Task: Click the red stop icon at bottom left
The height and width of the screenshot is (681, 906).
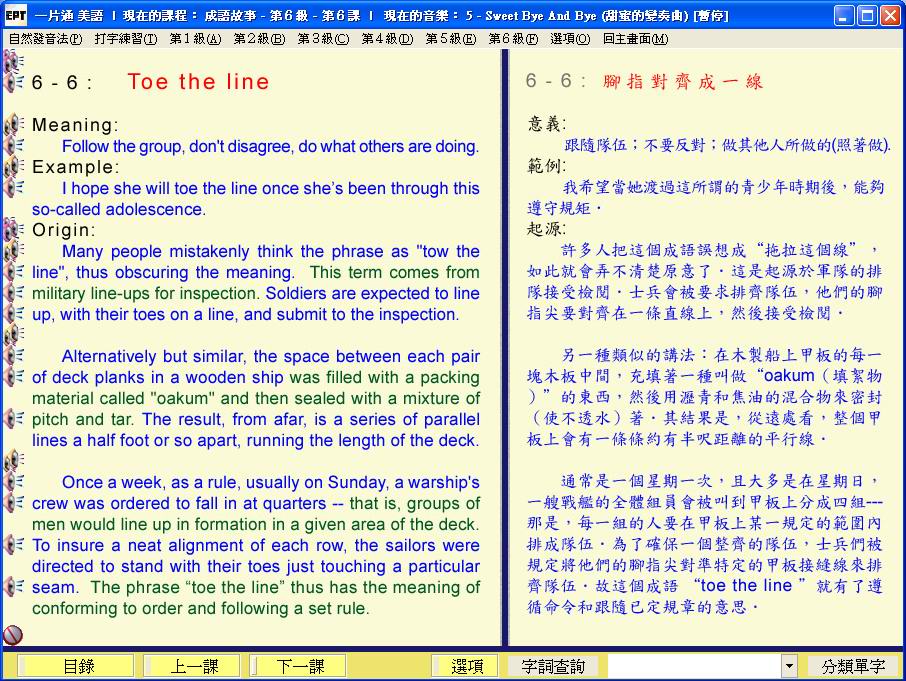Action: 13,634
